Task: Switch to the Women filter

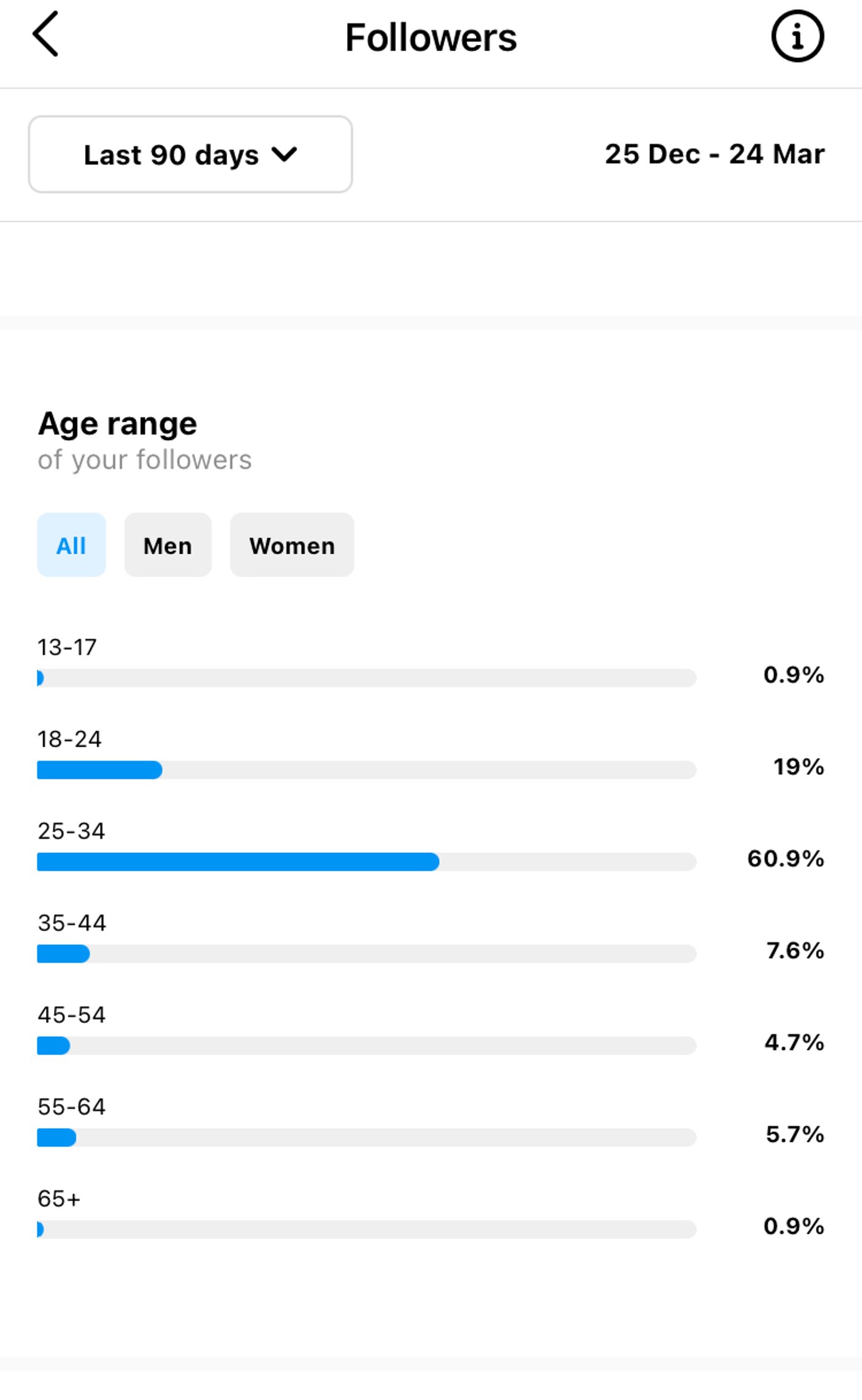Action: click(x=291, y=545)
